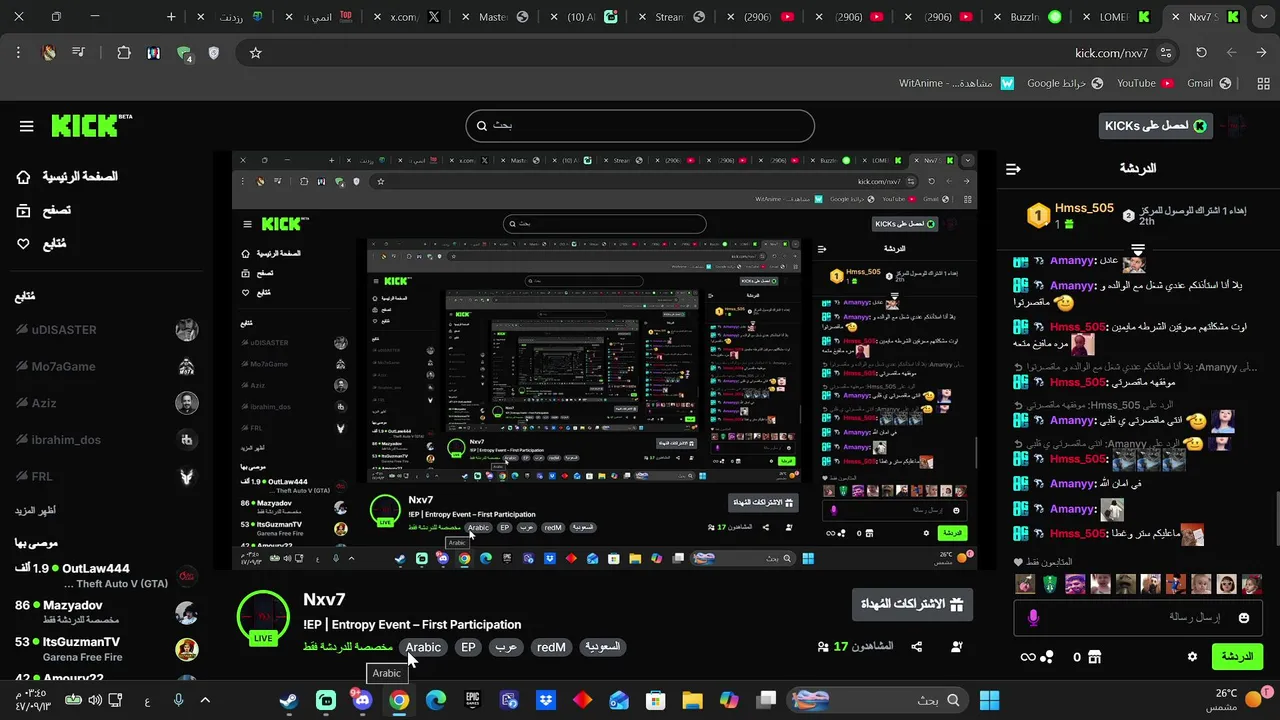Open uDISASTER channel in the followed list
The height and width of the screenshot is (720, 1280).
(x=106, y=330)
